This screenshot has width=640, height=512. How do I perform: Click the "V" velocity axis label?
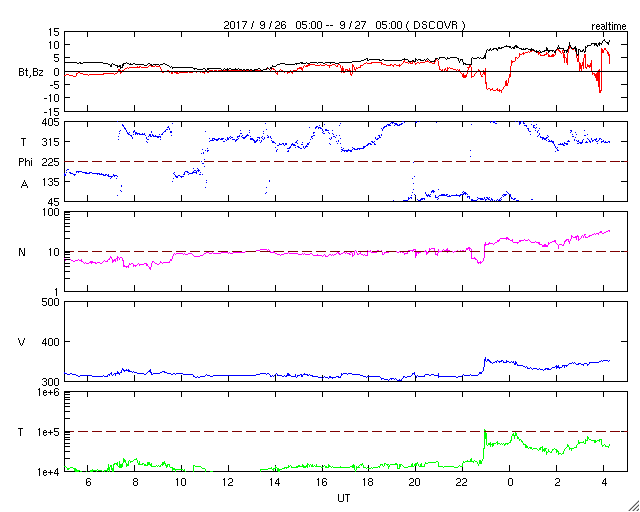point(22,342)
